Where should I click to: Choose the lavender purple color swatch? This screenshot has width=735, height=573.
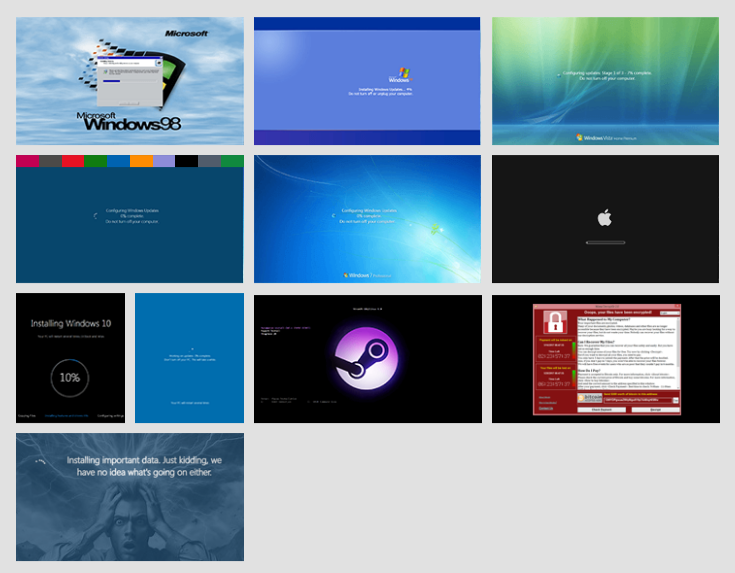coord(164,161)
